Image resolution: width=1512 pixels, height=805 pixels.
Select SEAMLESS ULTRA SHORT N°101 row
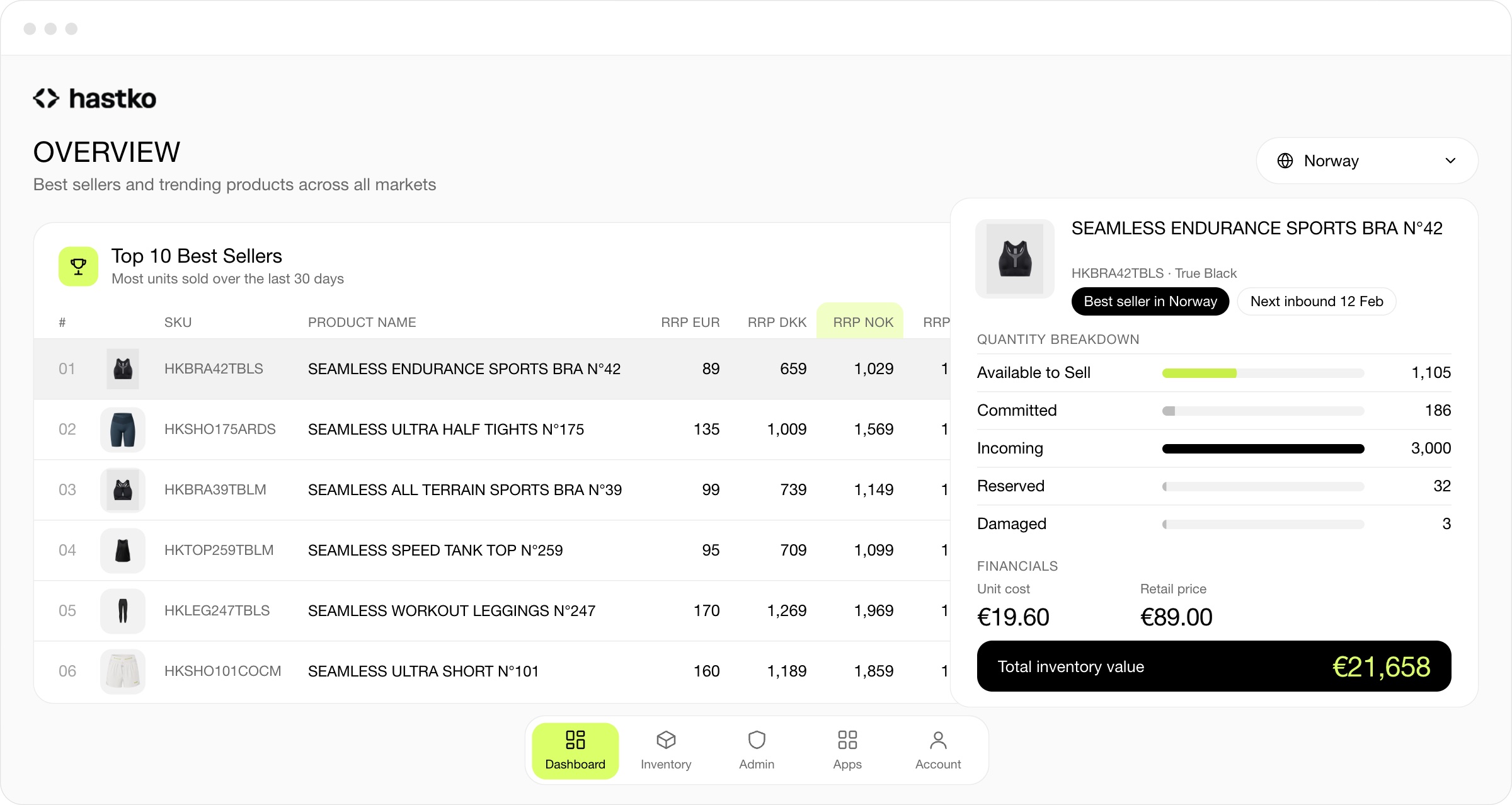(x=491, y=671)
